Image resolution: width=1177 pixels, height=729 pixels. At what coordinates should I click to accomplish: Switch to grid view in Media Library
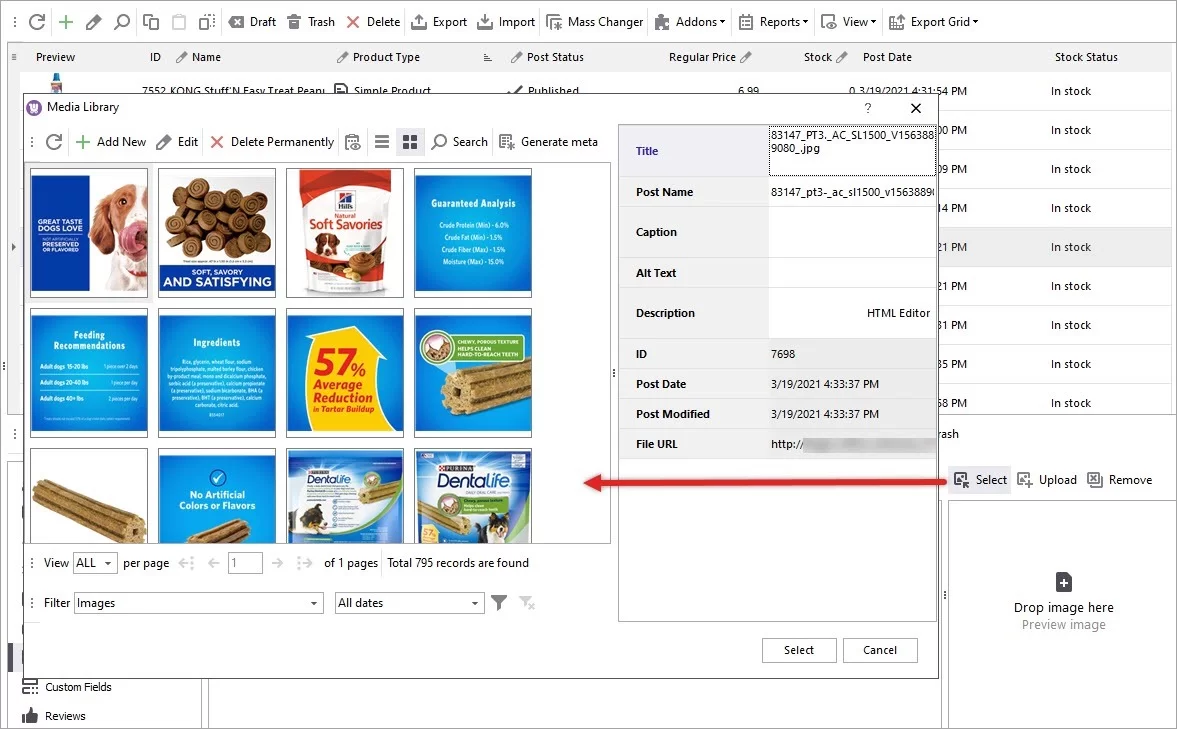pyautogui.click(x=410, y=141)
